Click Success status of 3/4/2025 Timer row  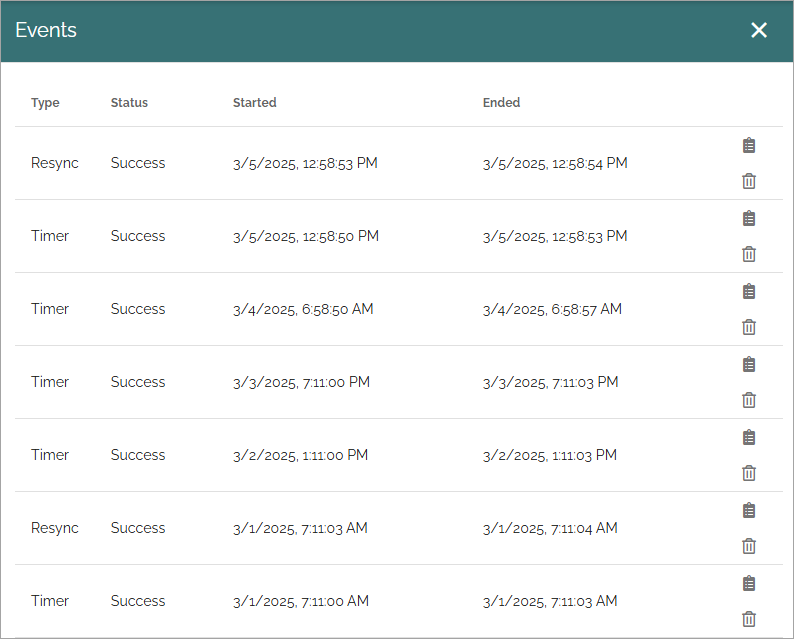(x=138, y=309)
